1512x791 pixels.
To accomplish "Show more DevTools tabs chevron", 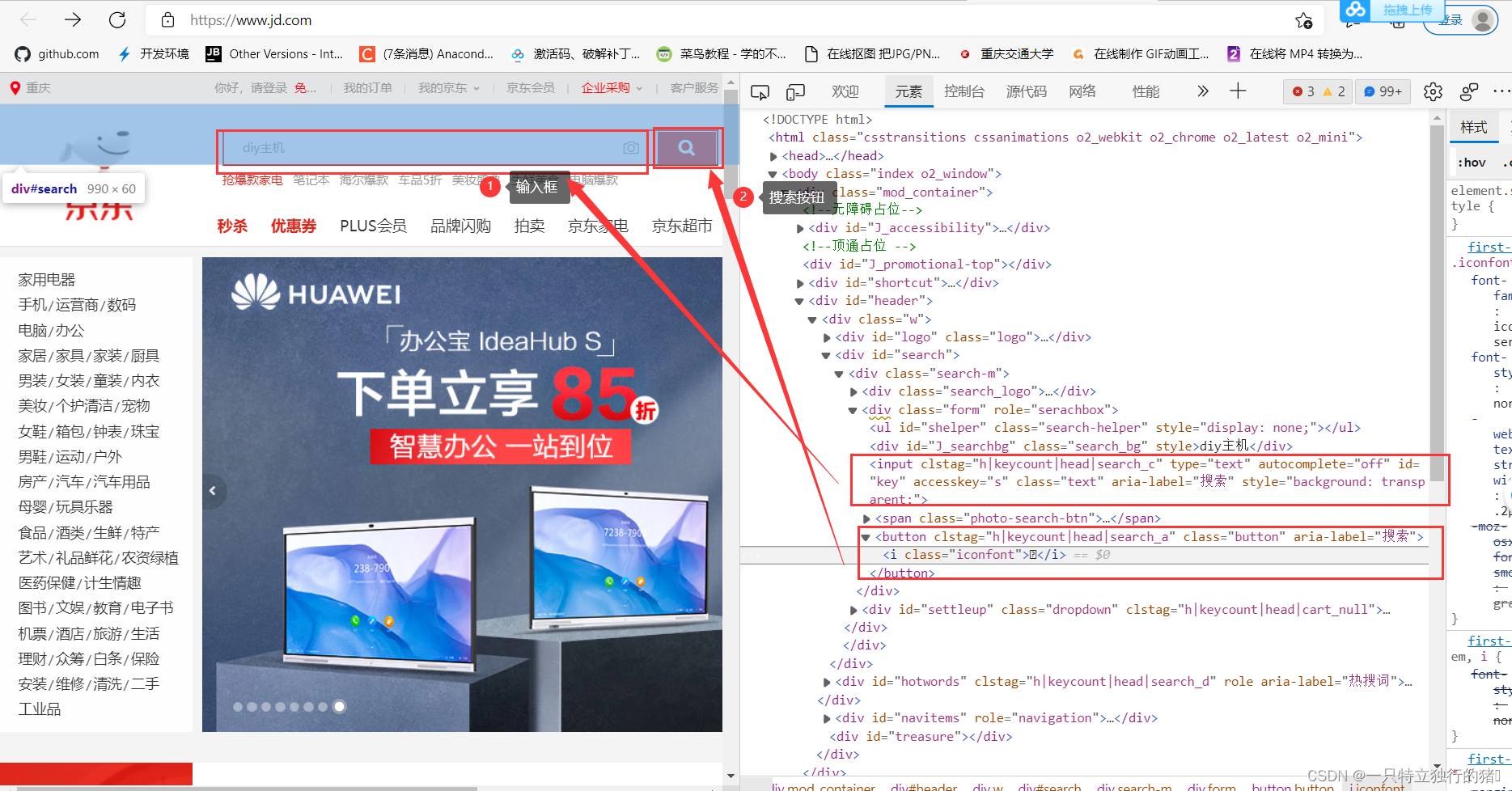I will coord(1203,91).
